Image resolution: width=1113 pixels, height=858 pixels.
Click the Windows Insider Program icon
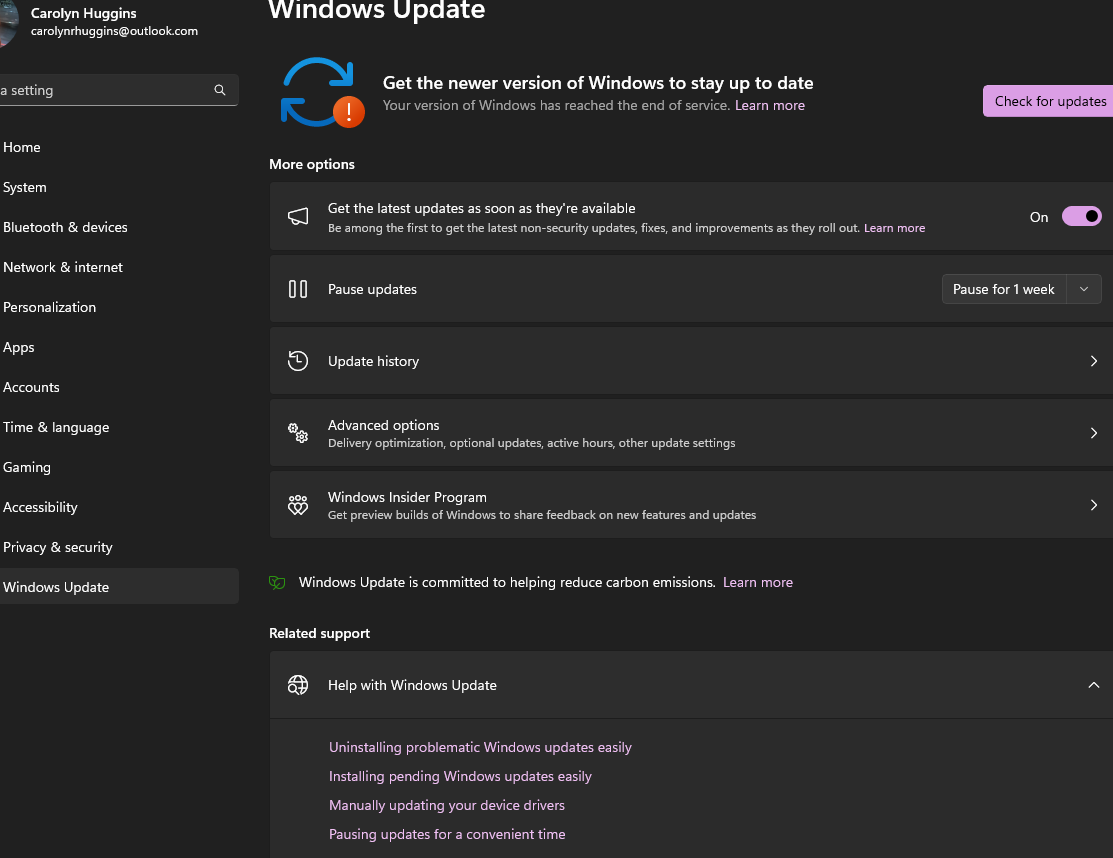(297, 504)
